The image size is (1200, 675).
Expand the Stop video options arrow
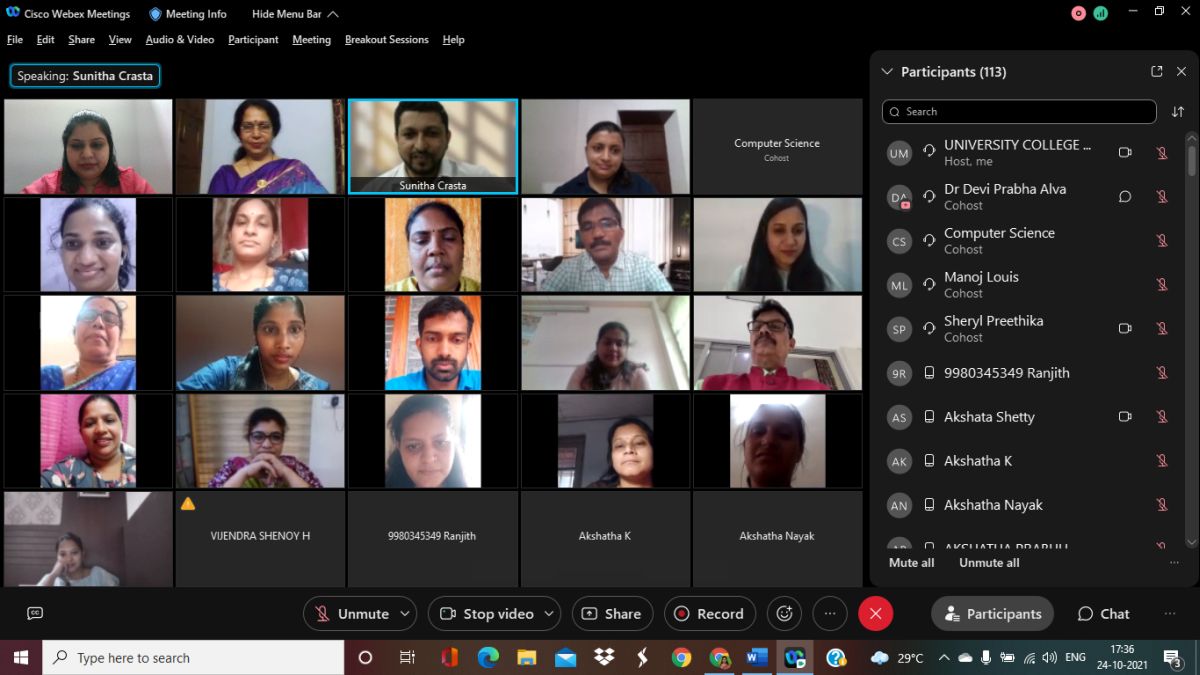(x=548, y=614)
